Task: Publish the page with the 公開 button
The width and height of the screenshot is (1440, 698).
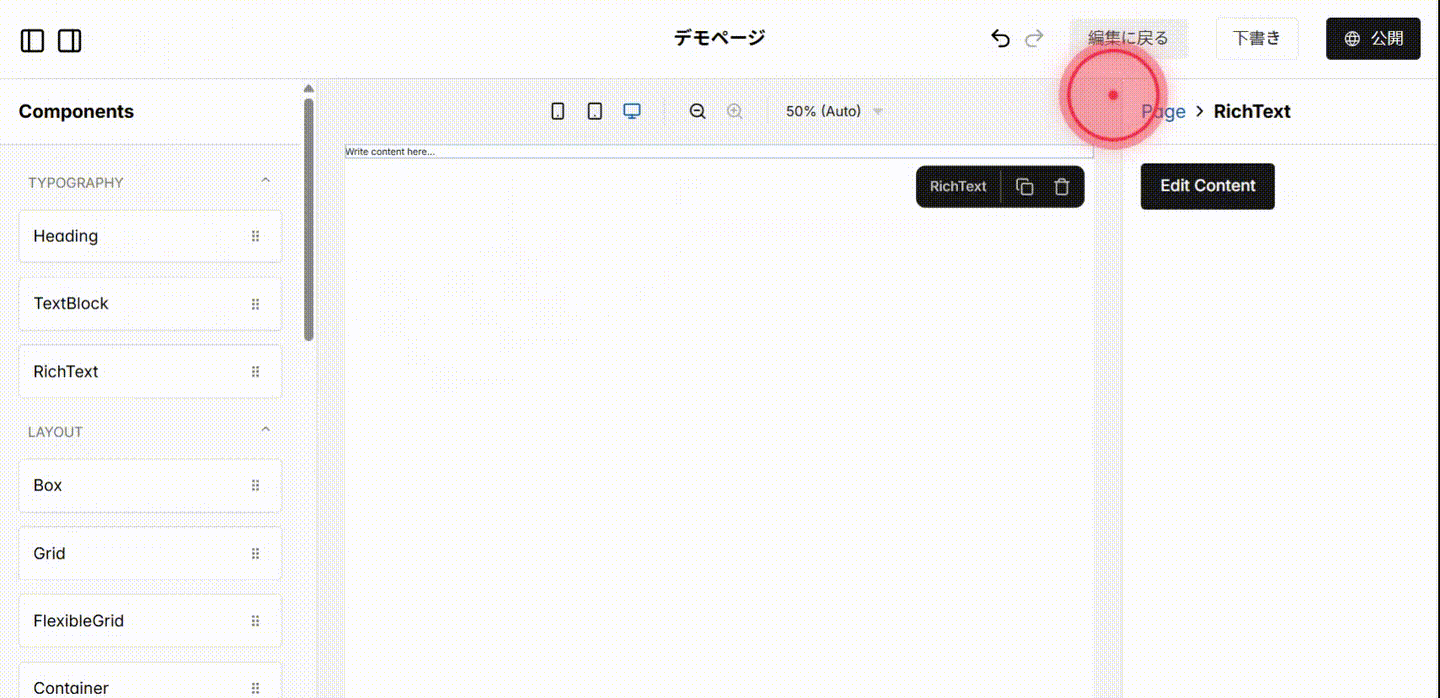Action: (x=1372, y=37)
